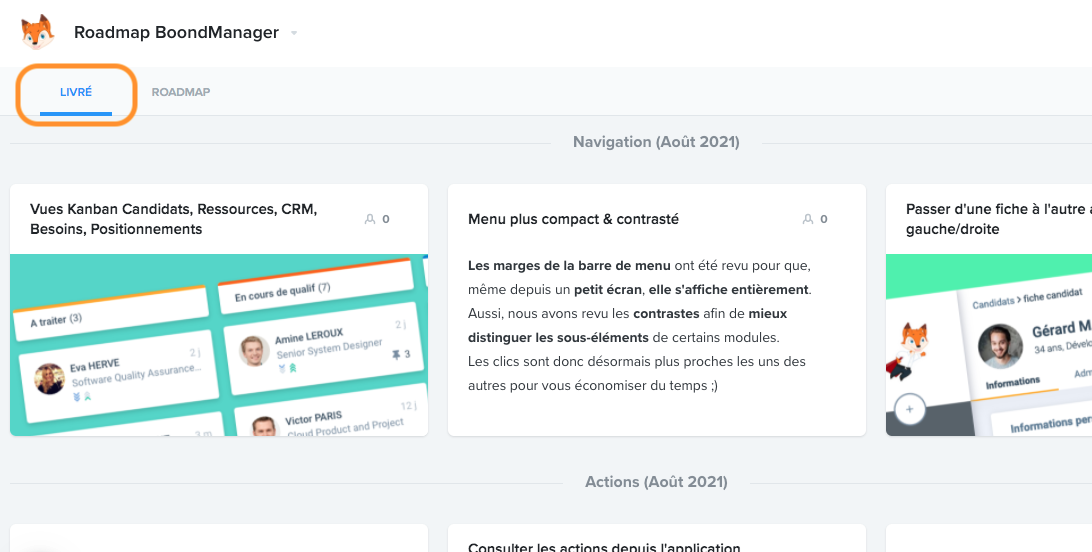Select the LIVRÉ tab
The image size is (1092, 552).
(x=76, y=92)
